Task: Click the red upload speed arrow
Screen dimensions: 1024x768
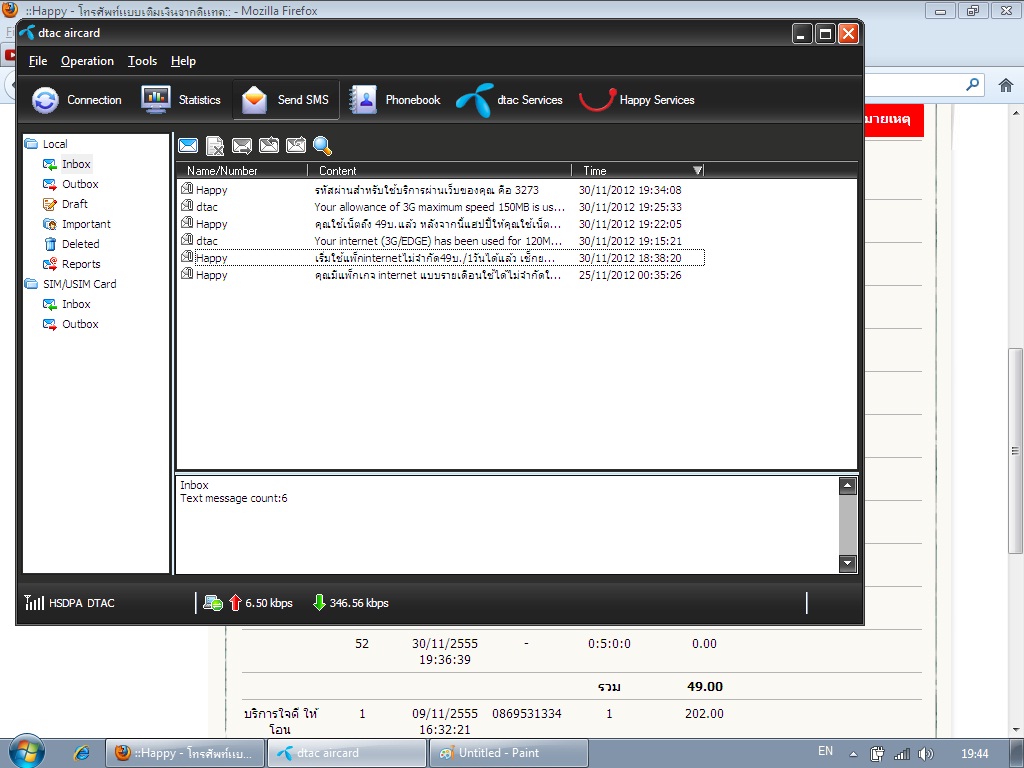Action: point(235,603)
